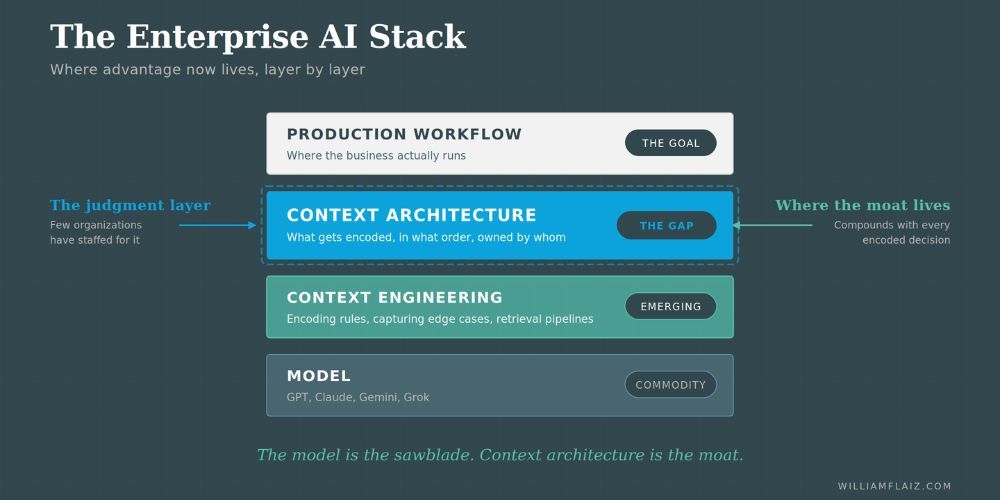Select the MODEL layer heading

pyautogui.click(x=318, y=376)
